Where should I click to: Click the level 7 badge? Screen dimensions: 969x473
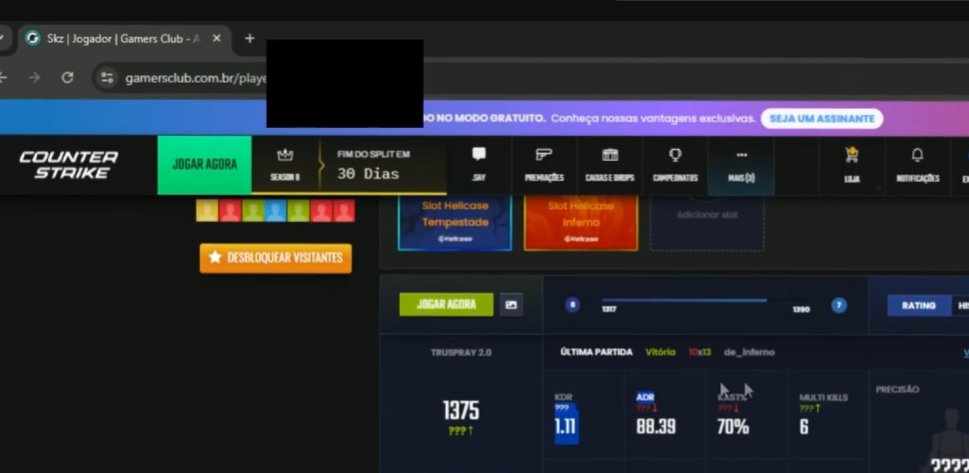(839, 305)
